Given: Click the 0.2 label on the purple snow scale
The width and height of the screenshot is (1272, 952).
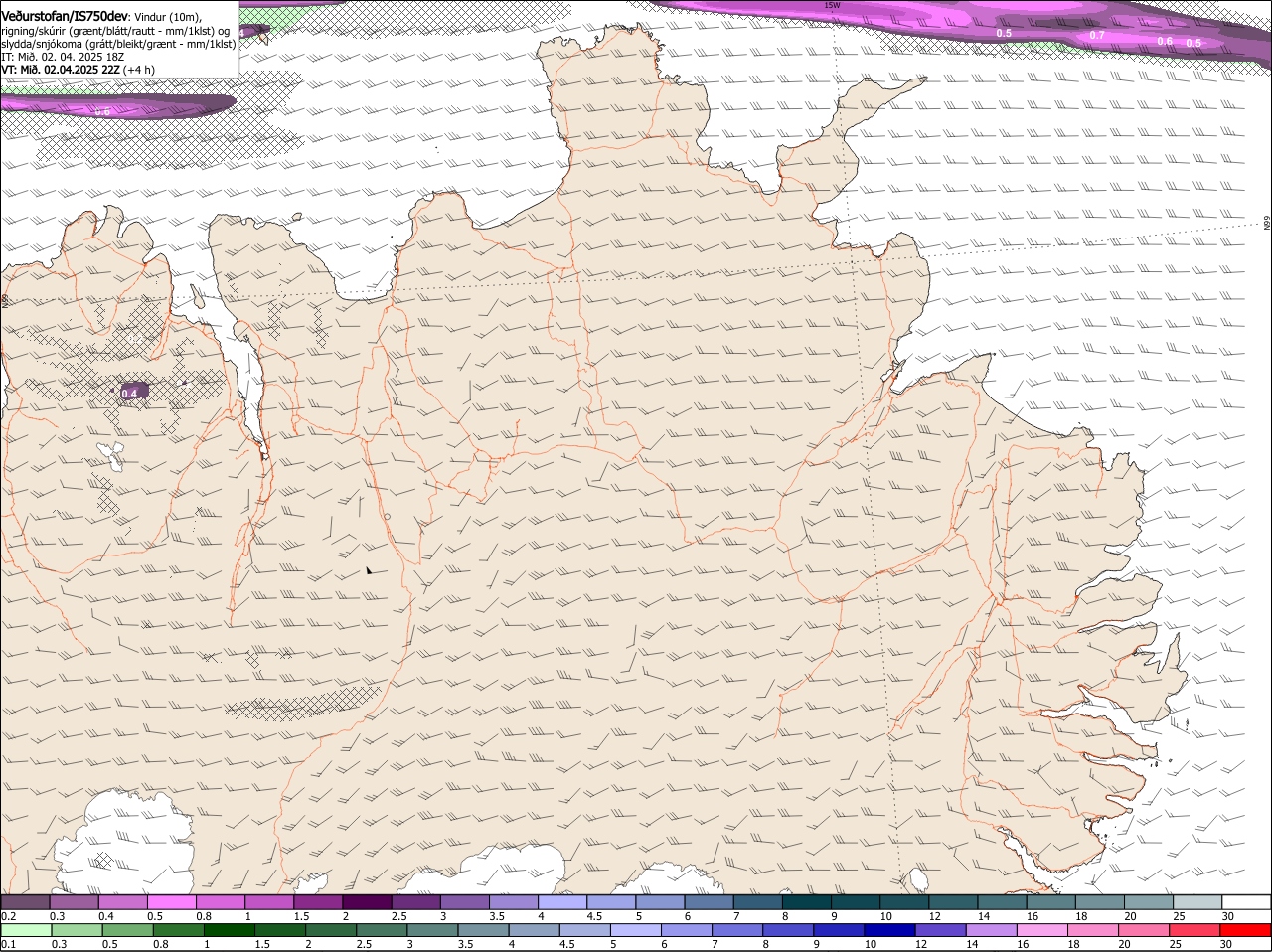Looking at the screenshot, I should [x=8, y=915].
